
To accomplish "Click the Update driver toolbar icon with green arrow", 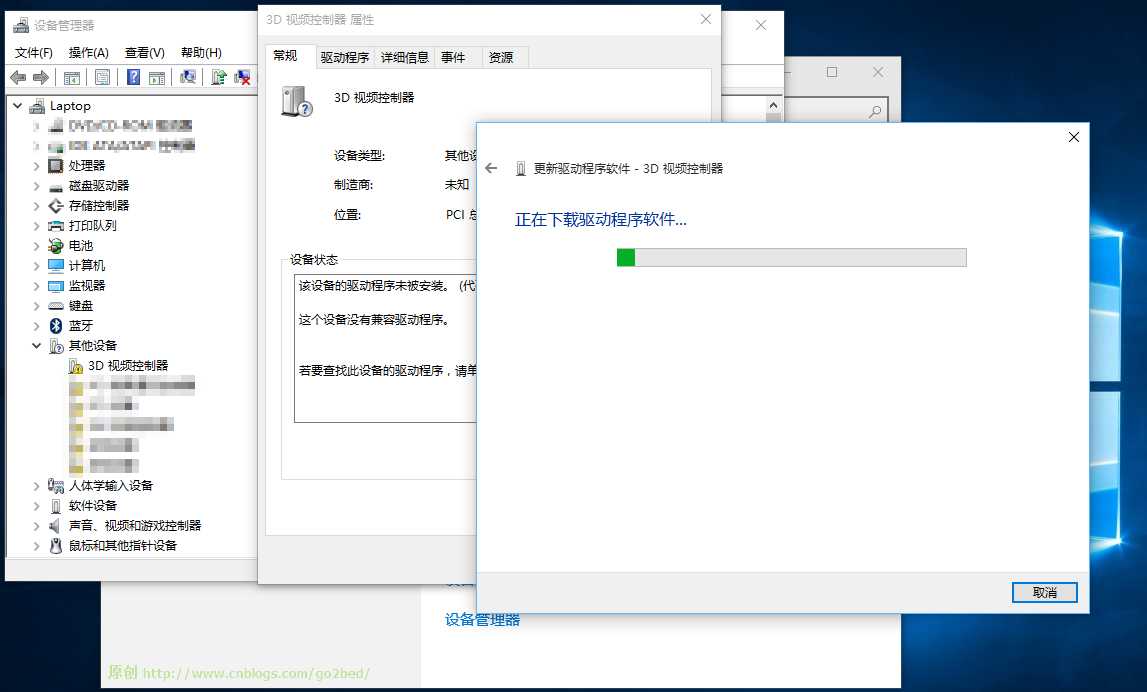I will click(x=219, y=77).
